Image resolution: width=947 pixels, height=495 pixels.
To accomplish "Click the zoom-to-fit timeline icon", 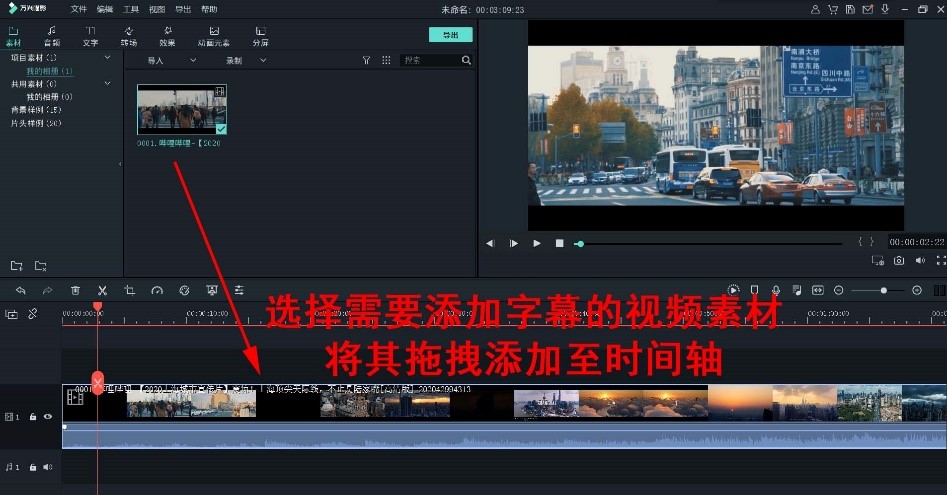I will pos(818,290).
